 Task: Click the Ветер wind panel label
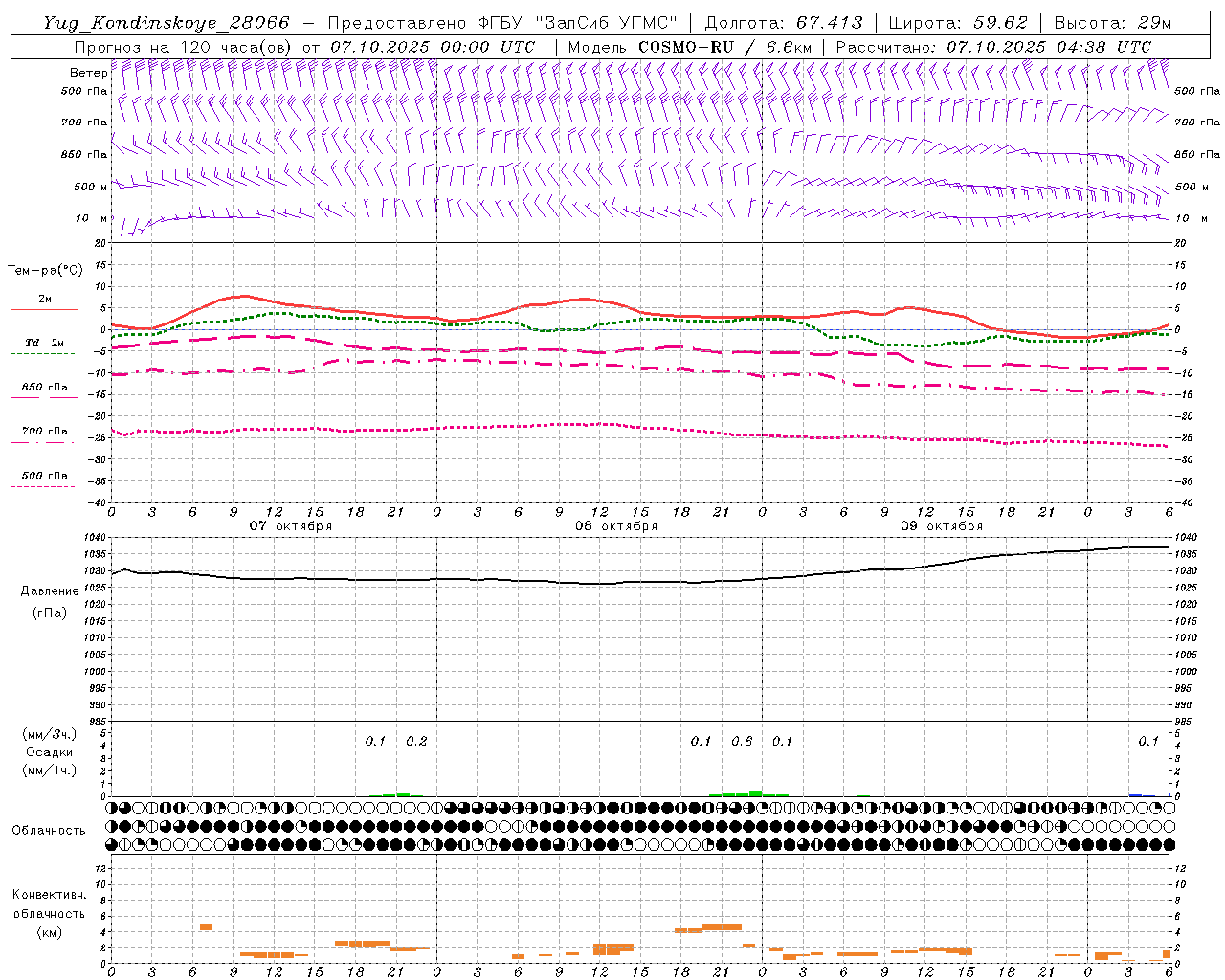click(88, 72)
